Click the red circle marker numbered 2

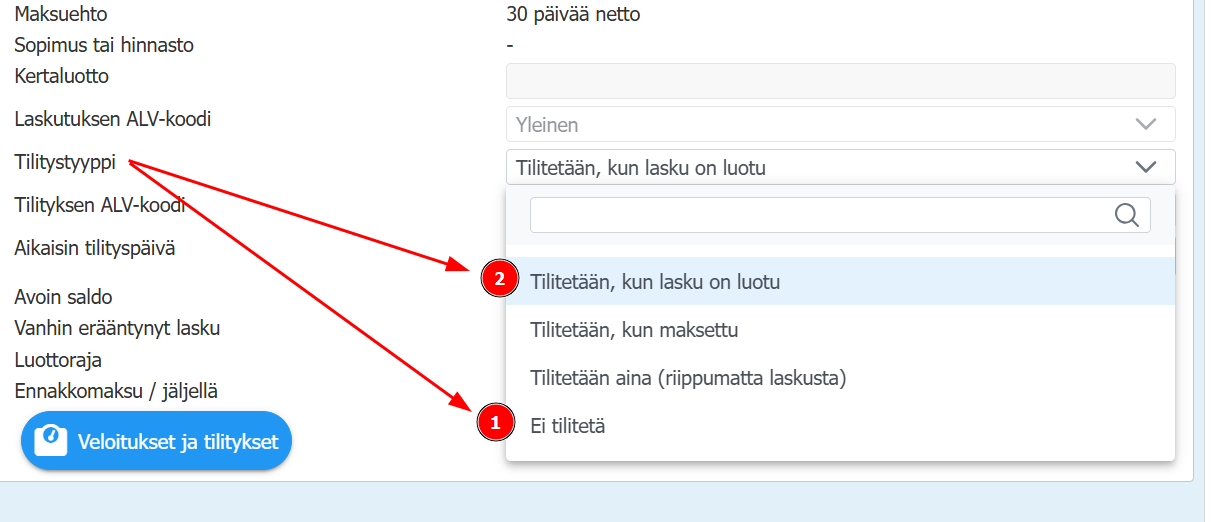pyautogui.click(x=499, y=280)
